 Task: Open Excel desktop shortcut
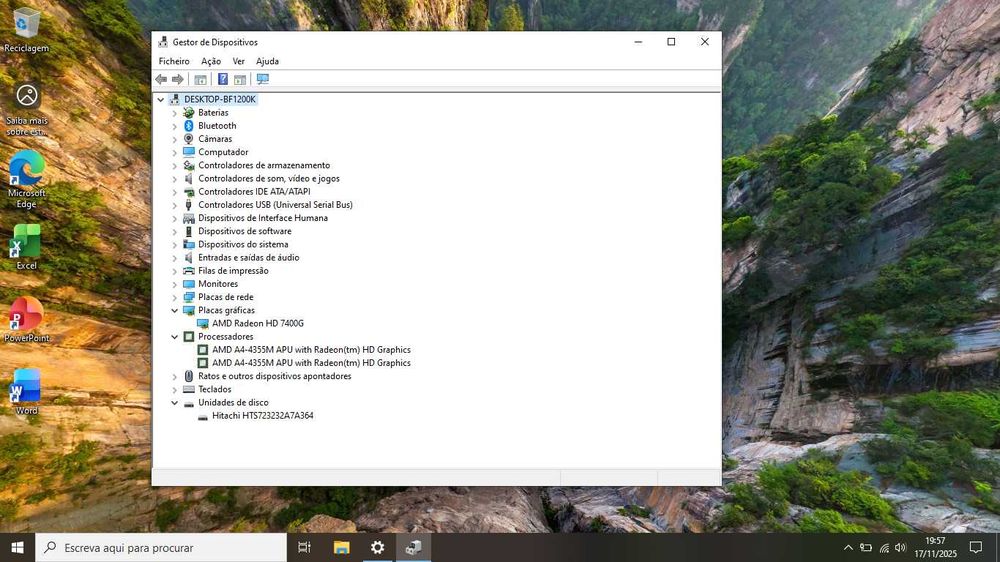[26, 248]
